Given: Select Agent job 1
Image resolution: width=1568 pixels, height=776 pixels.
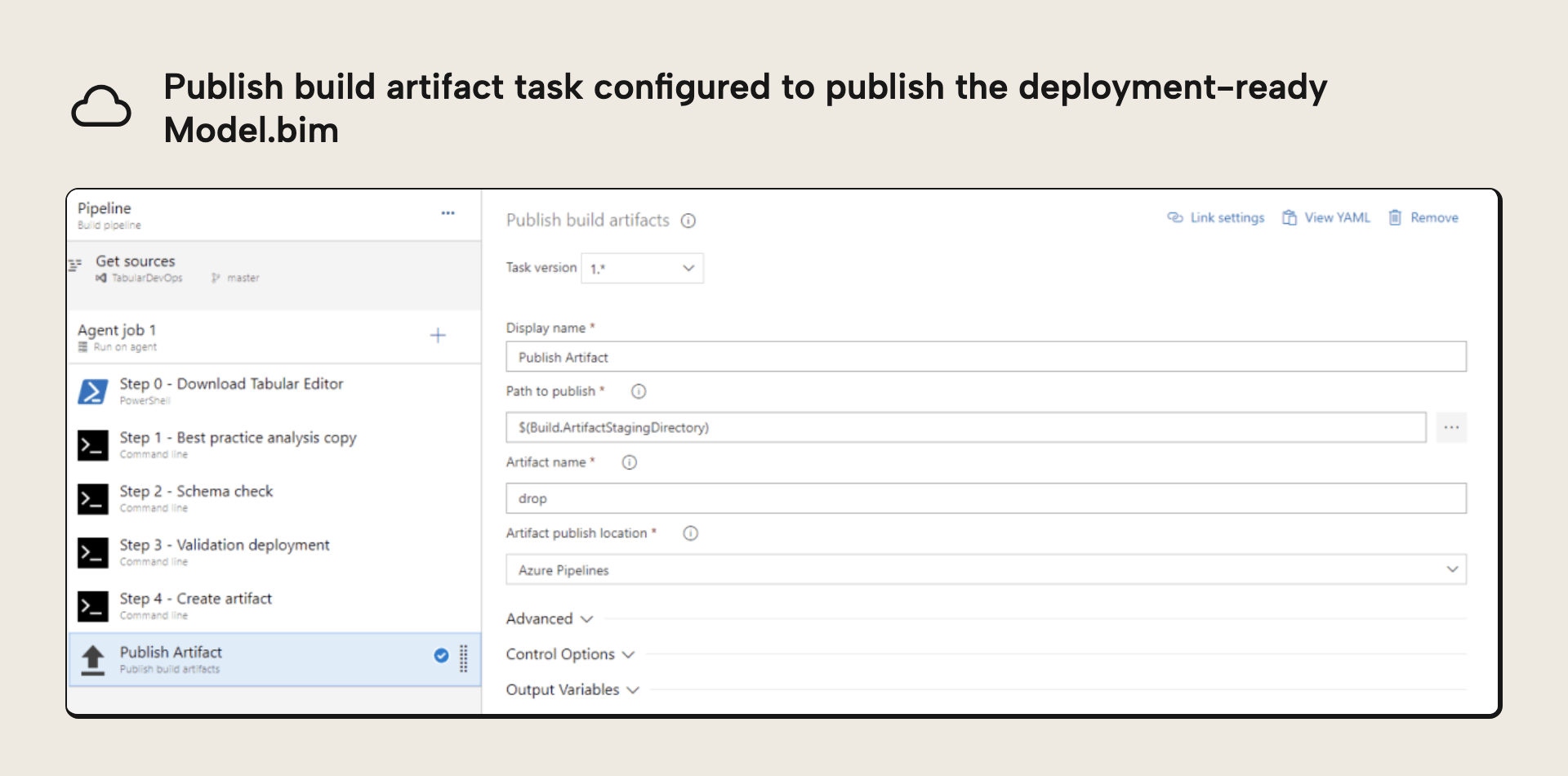Looking at the screenshot, I should (x=274, y=337).
